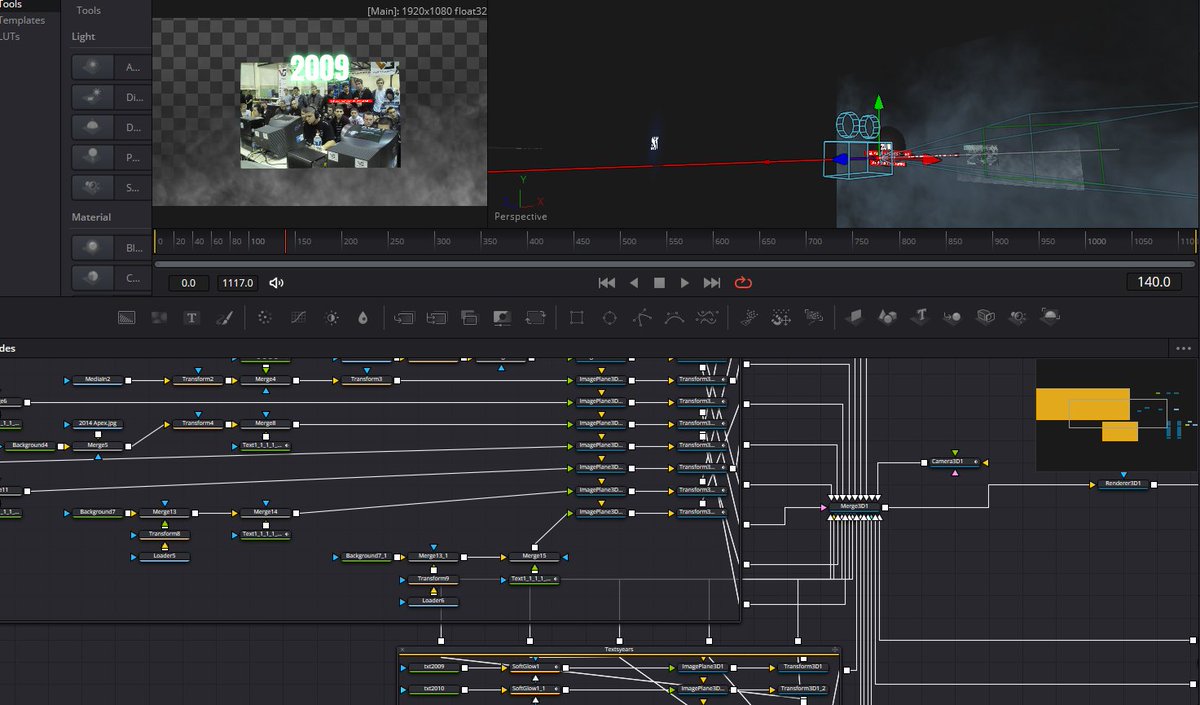Select the pEmitter particle tool
The width and height of the screenshot is (1200, 705).
(x=750, y=316)
